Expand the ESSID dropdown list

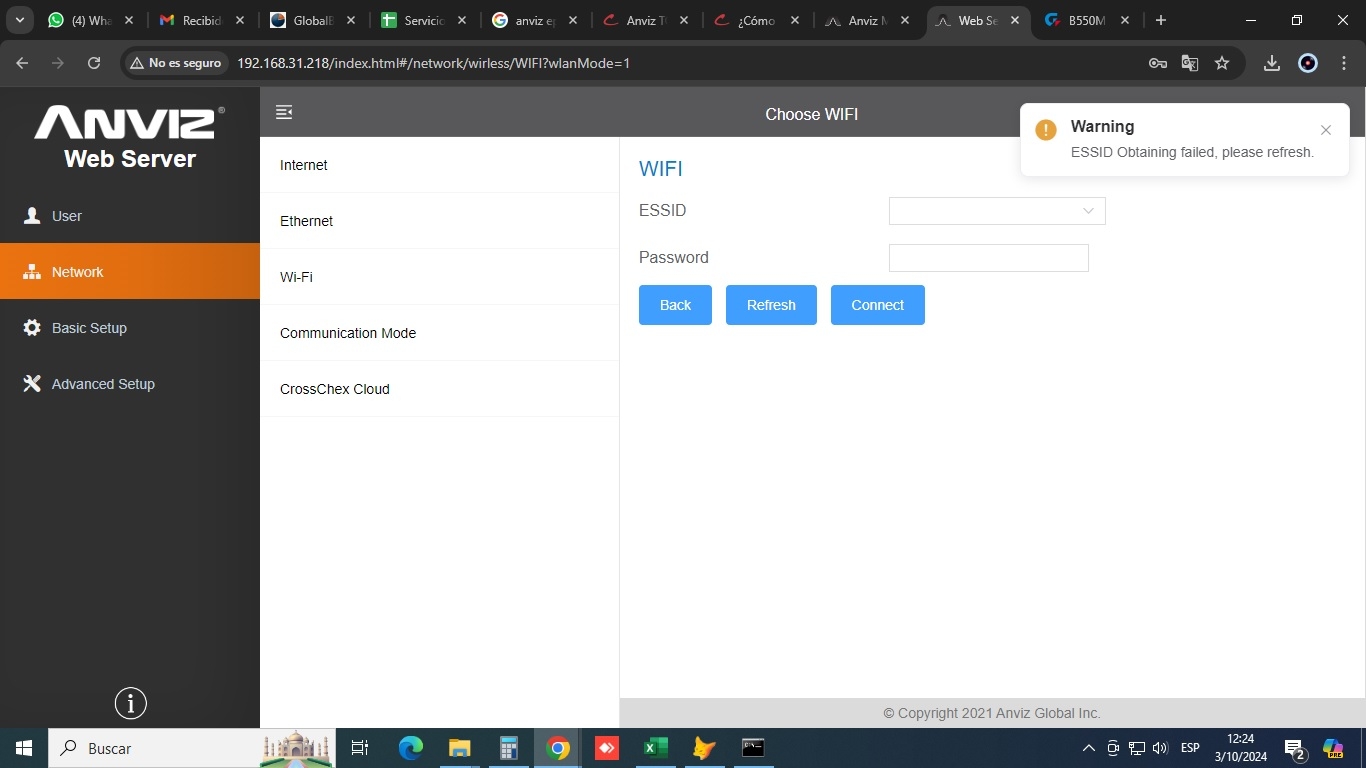click(997, 211)
